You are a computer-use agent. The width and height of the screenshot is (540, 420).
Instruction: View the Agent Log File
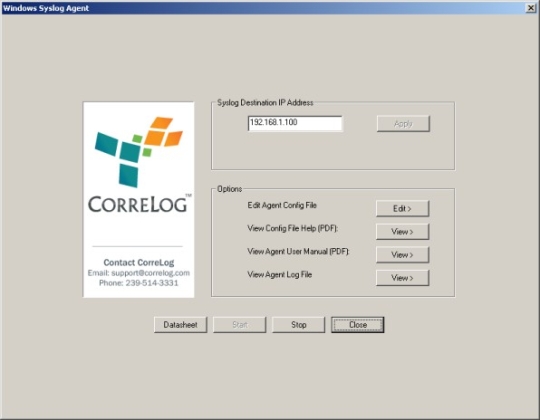pos(402,278)
